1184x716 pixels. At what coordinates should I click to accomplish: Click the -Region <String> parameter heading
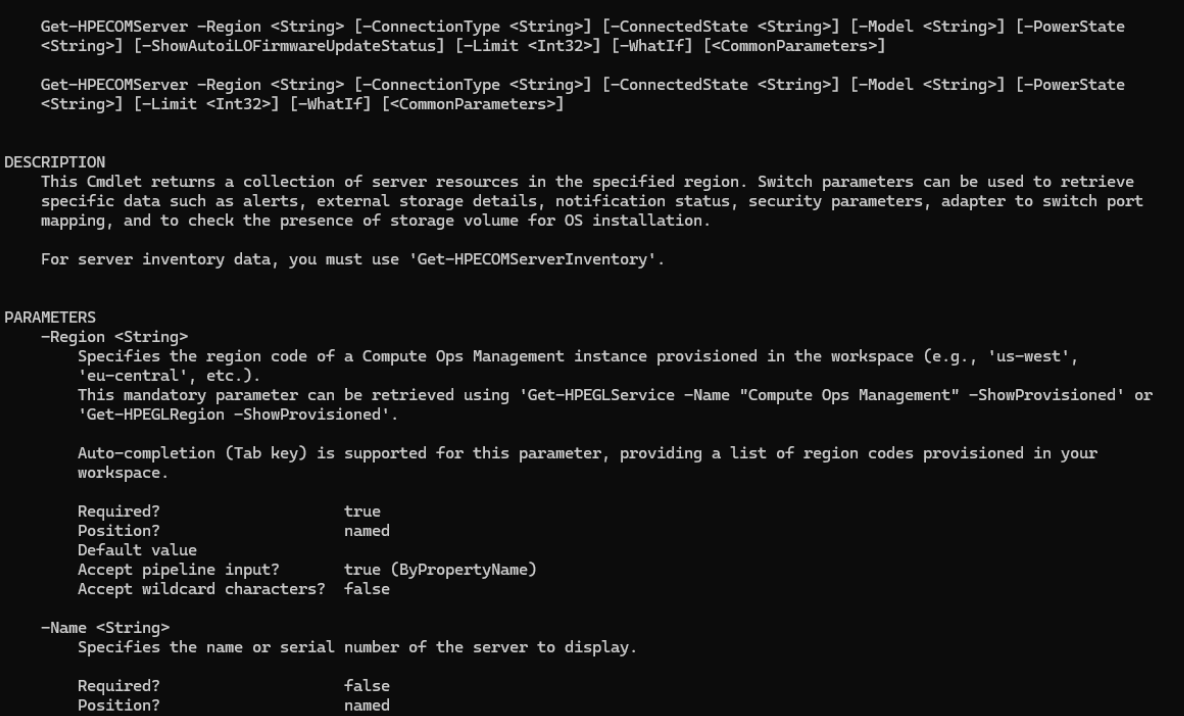(x=114, y=337)
